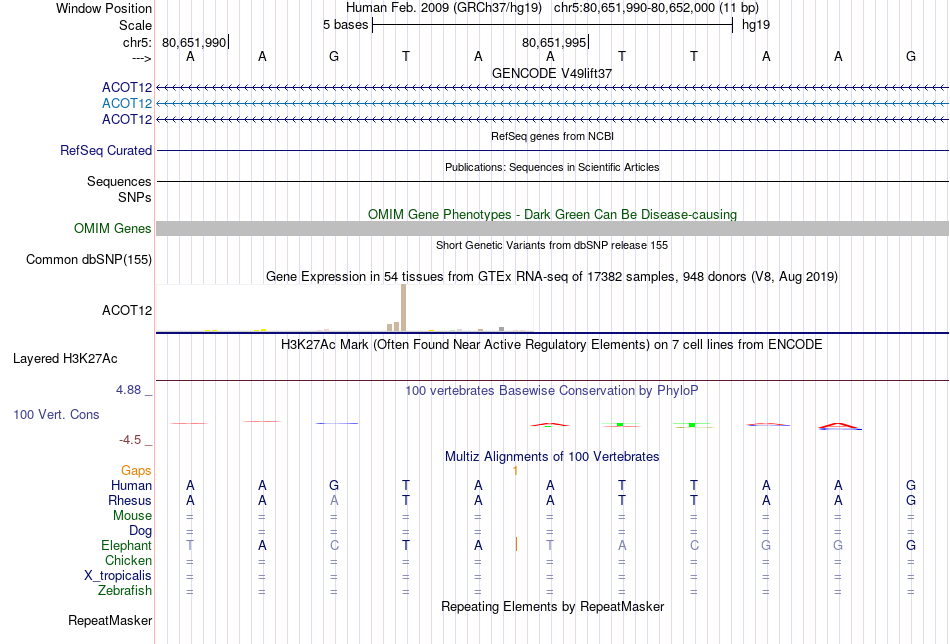The width and height of the screenshot is (950, 644).
Task: Click the tall tan bar in the GTEx chart
Action: (x=404, y=307)
